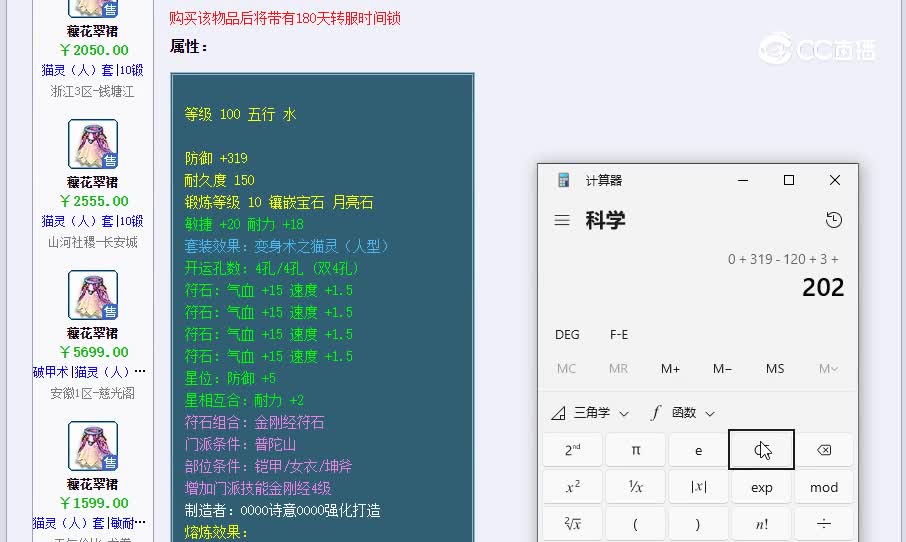Click the 门派条件: 普陀山 line
906x542 pixels.
coord(240,444)
